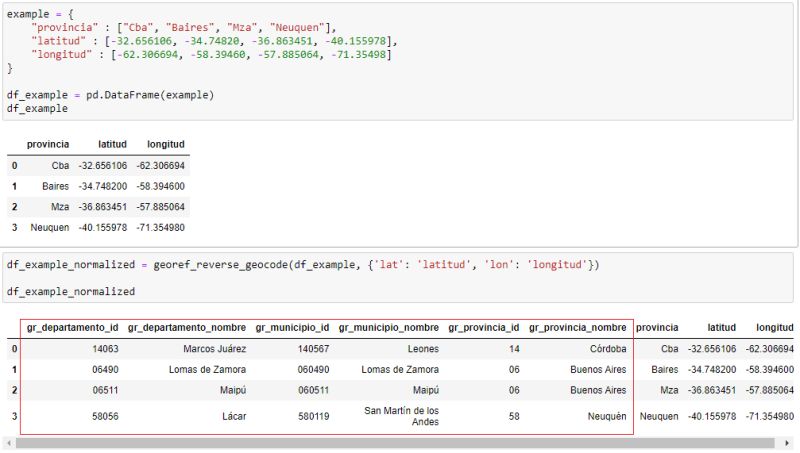Click departamento id 14063 cell
This screenshot has width=800, height=453.
106,349
